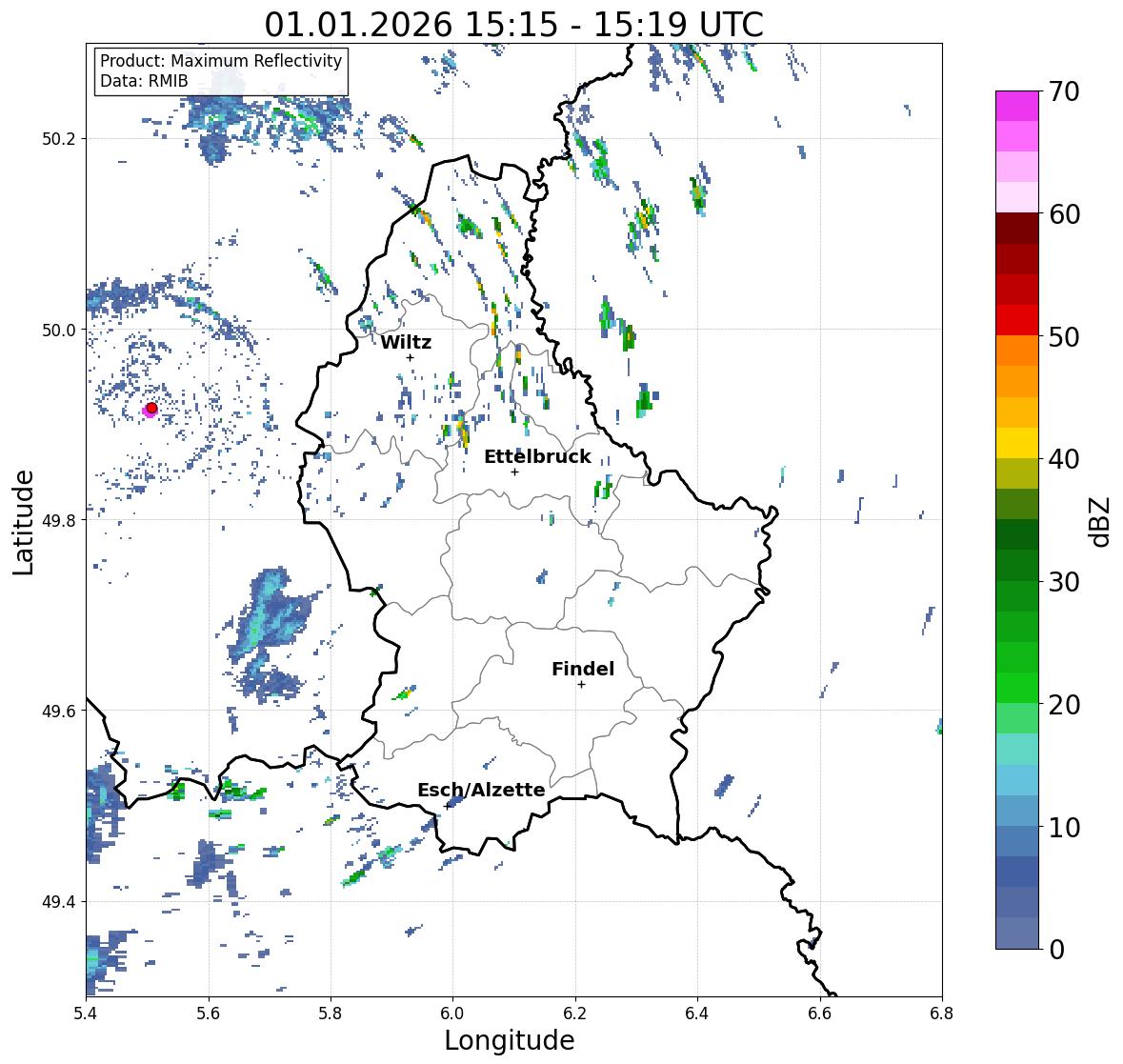Click longitude tick label 6.8
The width and height of the screenshot is (1123, 1064).
pyautogui.click(x=942, y=1014)
